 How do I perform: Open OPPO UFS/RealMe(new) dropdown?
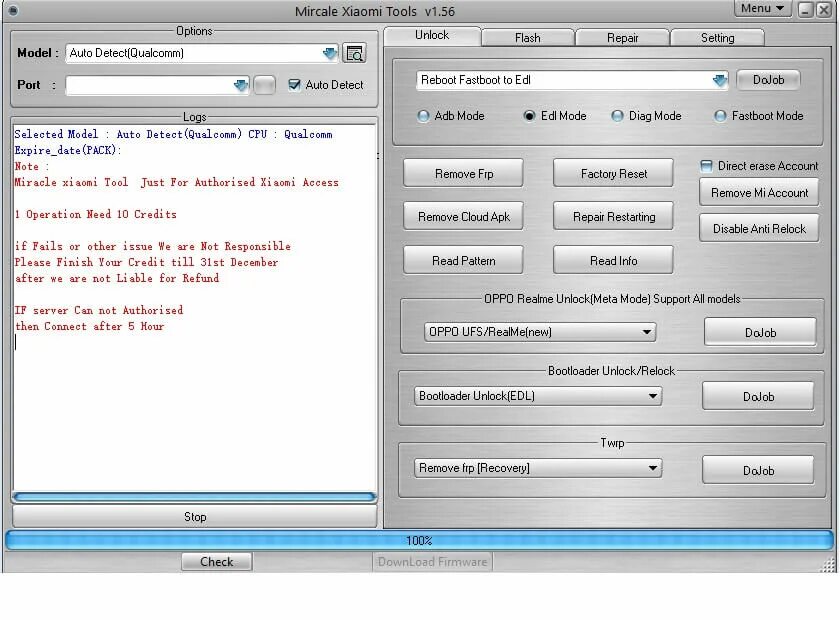pos(540,332)
